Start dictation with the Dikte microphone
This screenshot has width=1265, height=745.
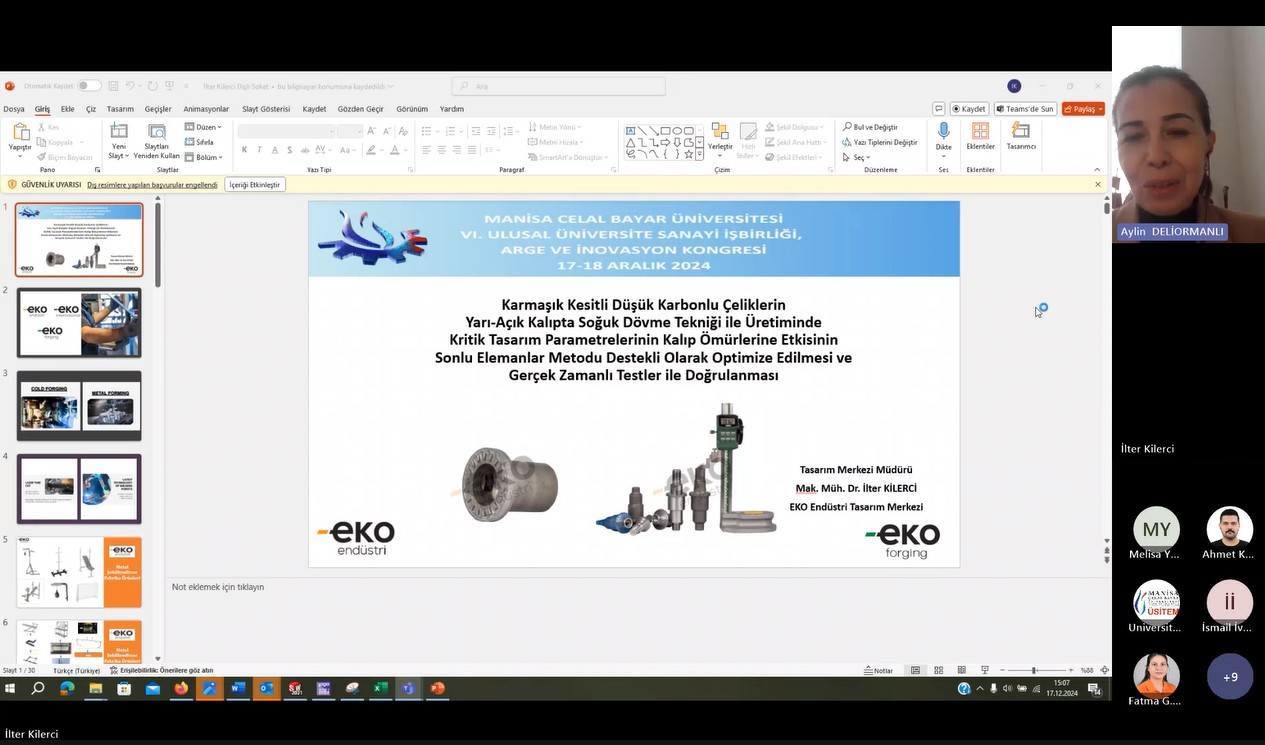(x=943, y=132)
